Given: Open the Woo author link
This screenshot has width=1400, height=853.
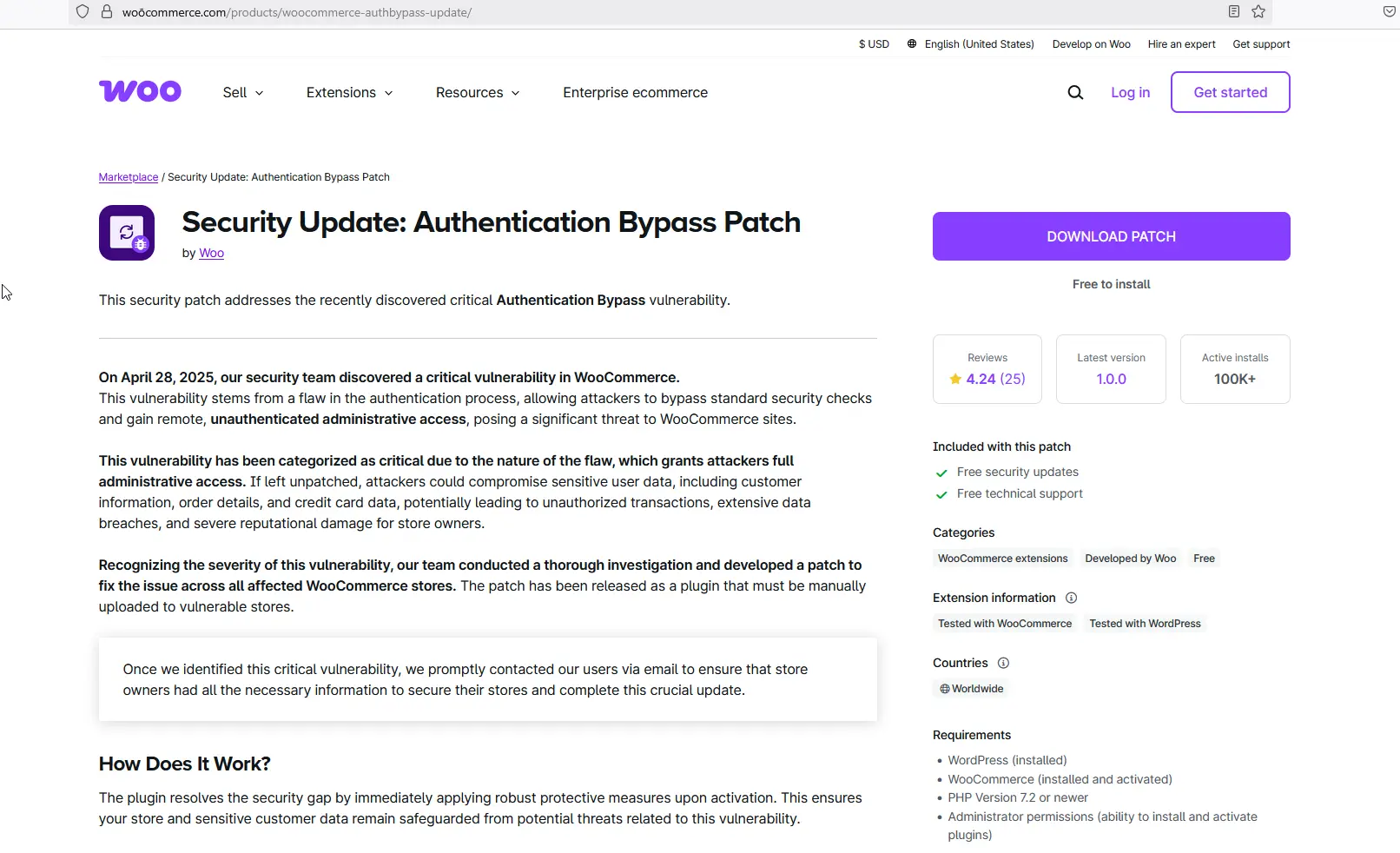Looking at the screenshot, I should pyautogui.click(x=211, y=253).
